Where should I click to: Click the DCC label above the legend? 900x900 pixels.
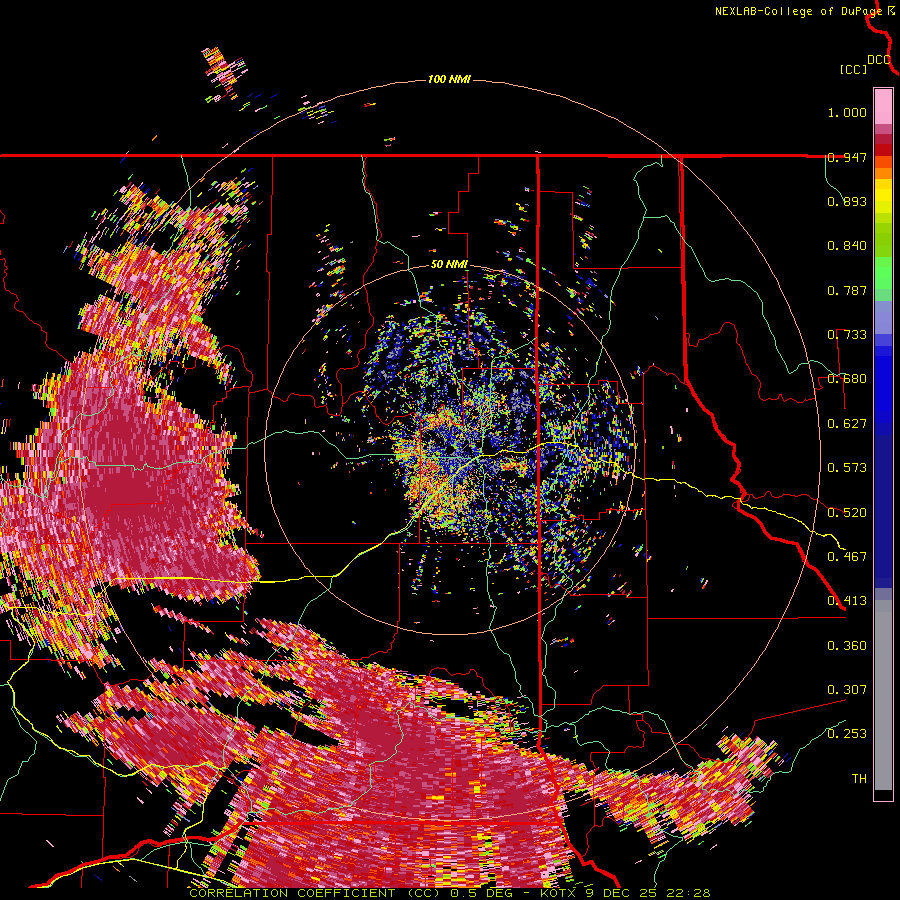[879, 60]
